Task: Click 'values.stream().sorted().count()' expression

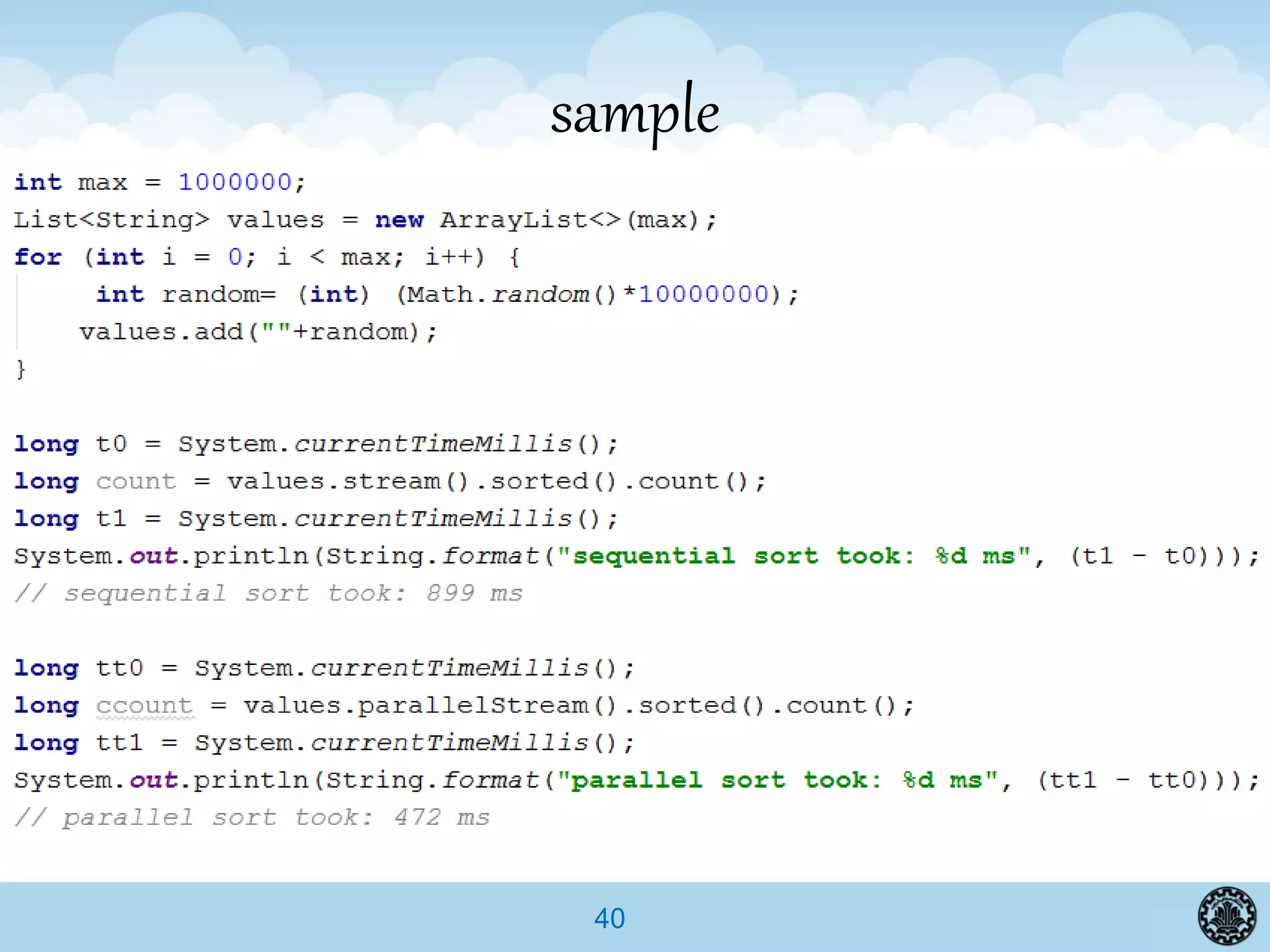Action: (496, 482)
